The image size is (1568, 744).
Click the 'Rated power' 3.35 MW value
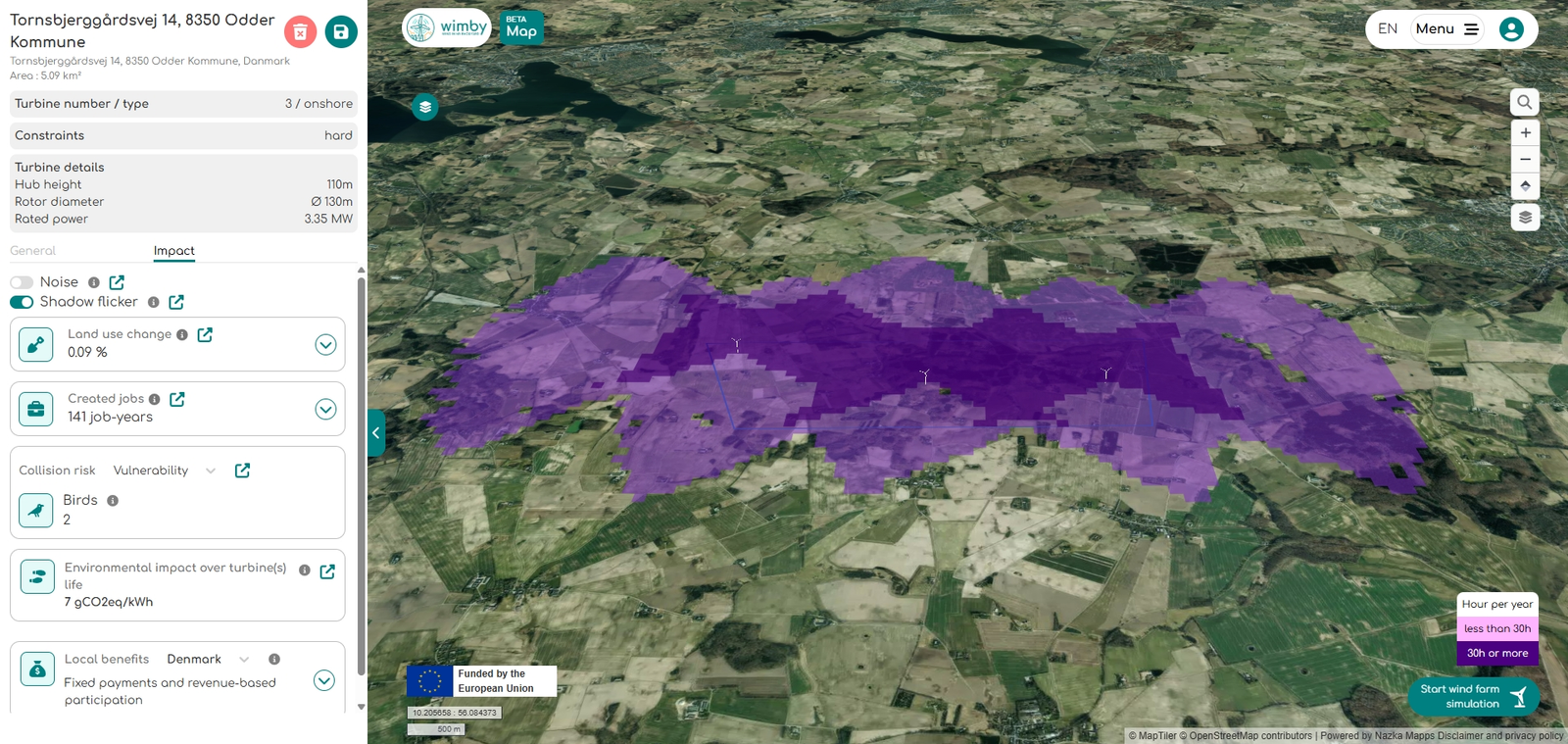(x=328, y=220)
